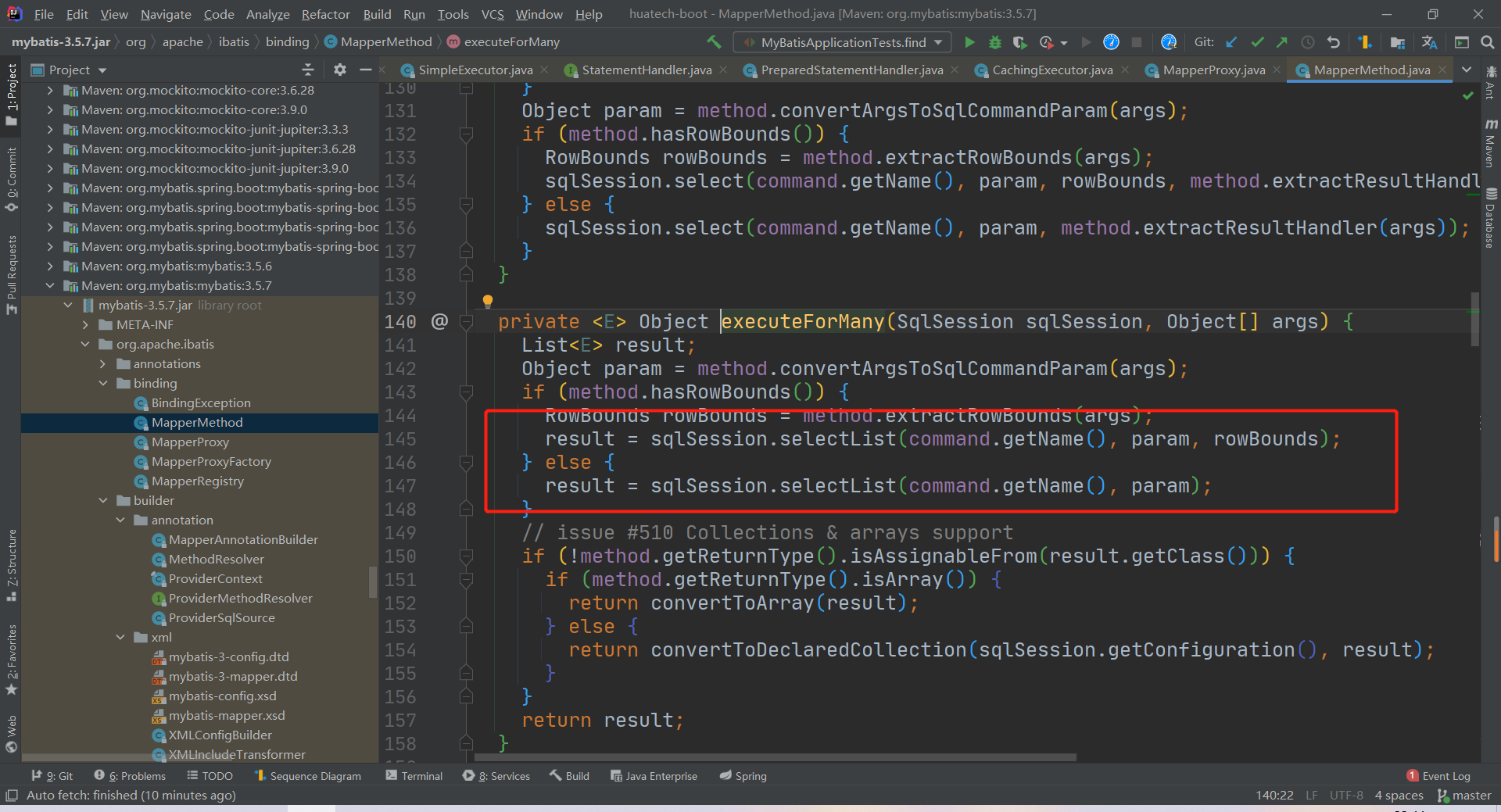Click the Git Rollback undo arrow
The height and width of the screenshot is (812, 1501).
1334,42
